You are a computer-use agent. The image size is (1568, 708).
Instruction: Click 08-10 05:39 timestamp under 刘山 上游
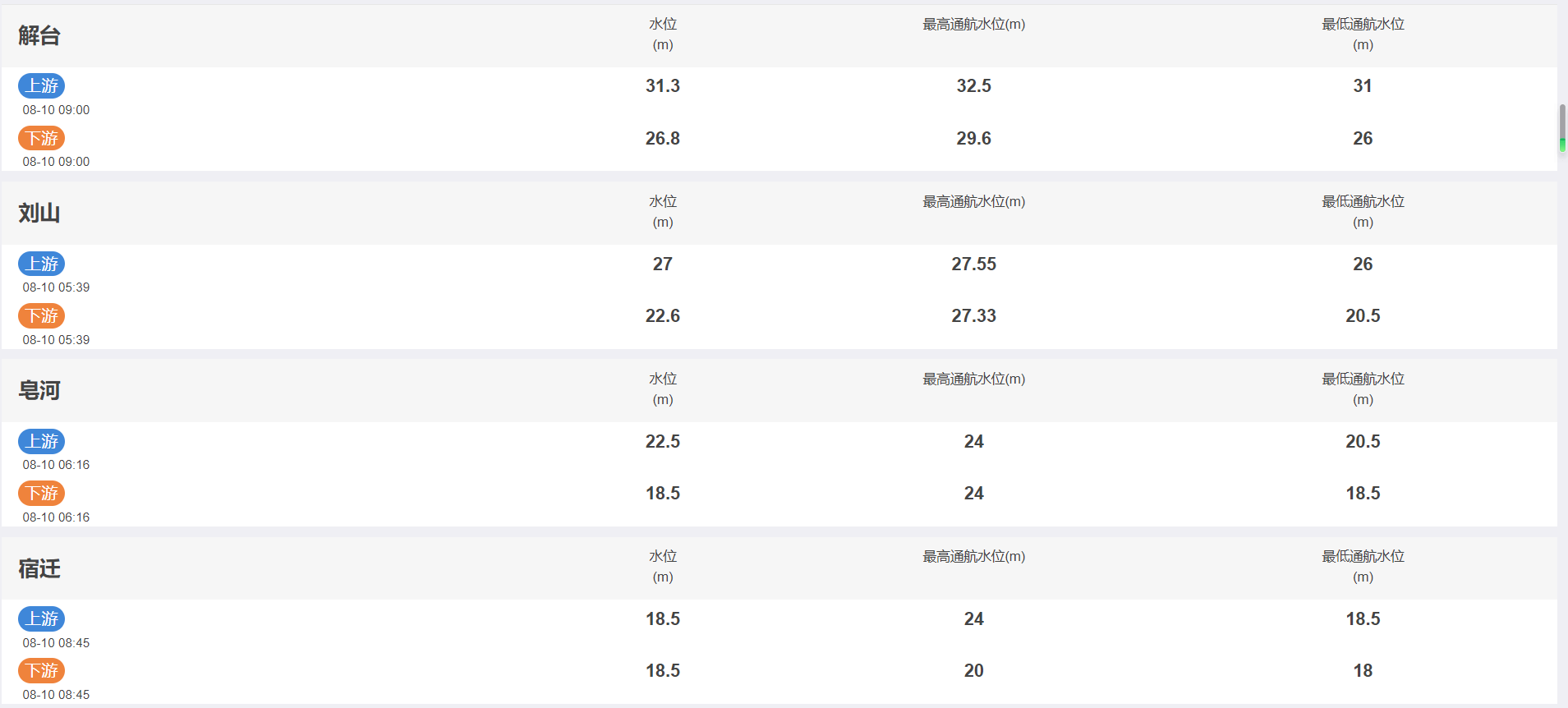point(56,287)
